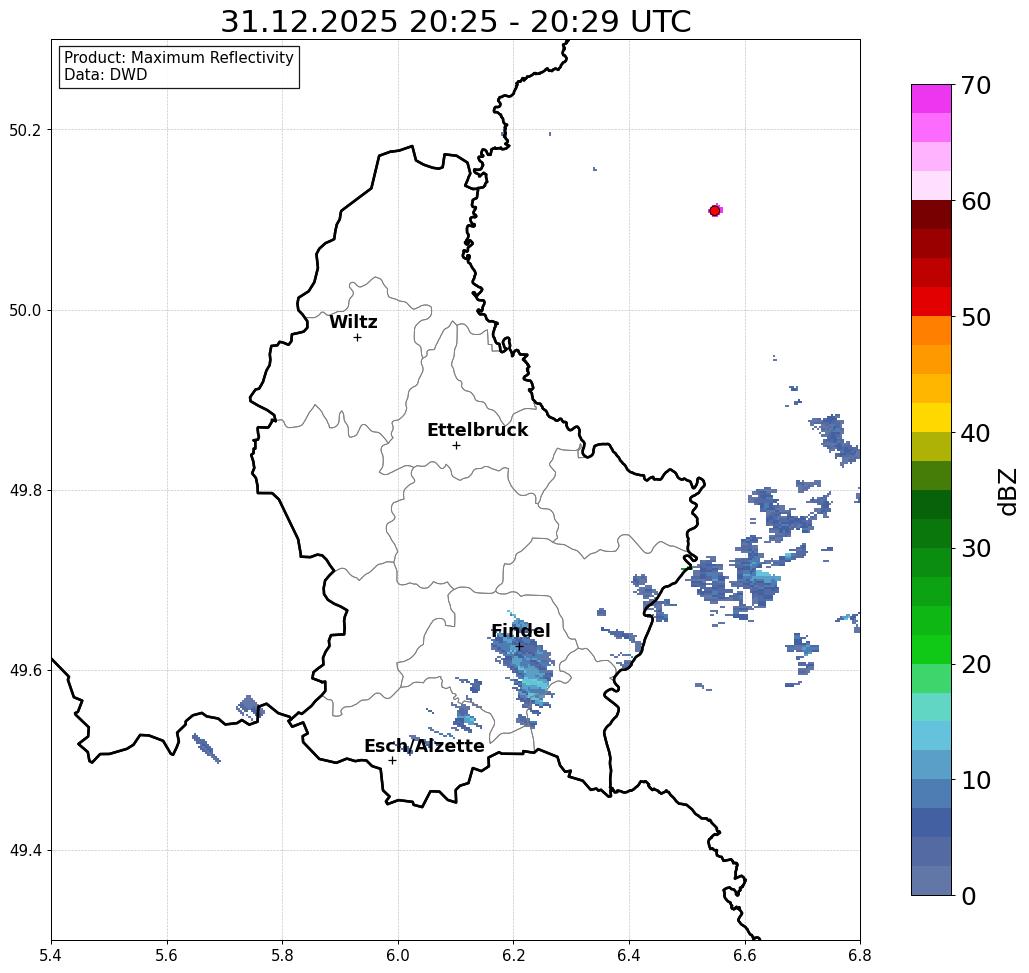Click the dark maroon swatch just below 60 dBZ

931,215
